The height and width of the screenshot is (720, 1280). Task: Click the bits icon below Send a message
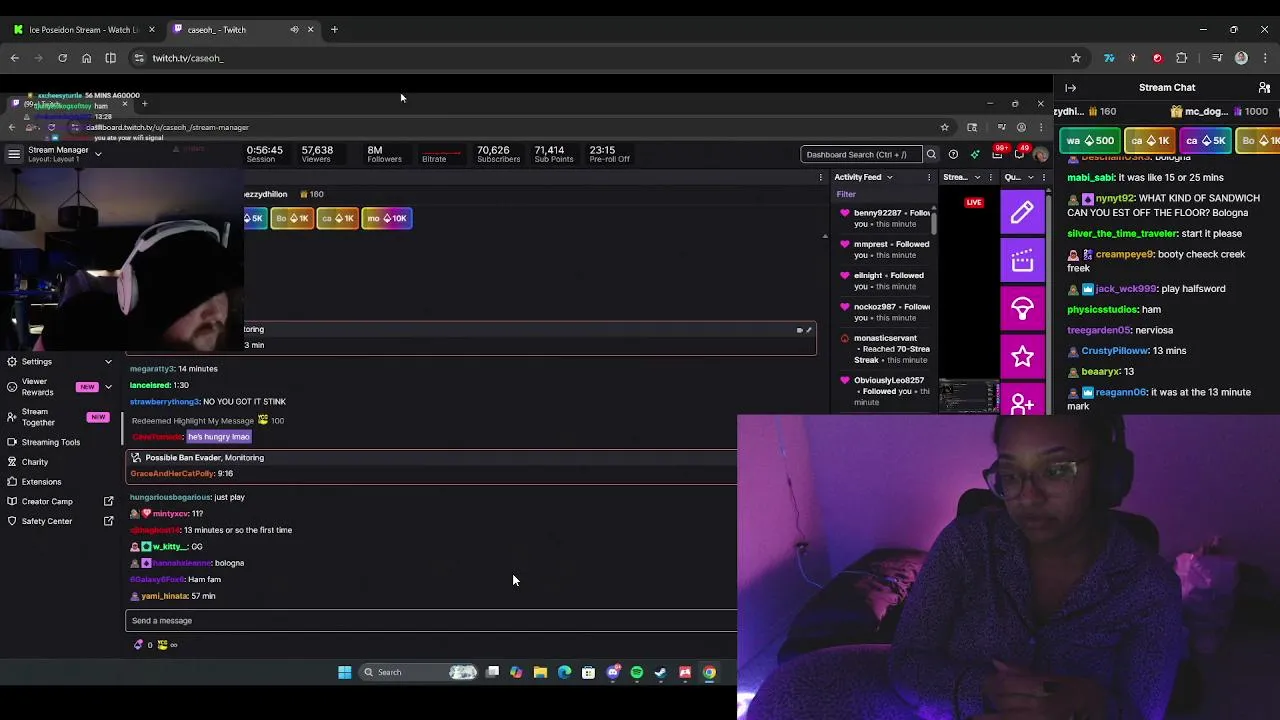pyautogui.click(x=138, y=645)
